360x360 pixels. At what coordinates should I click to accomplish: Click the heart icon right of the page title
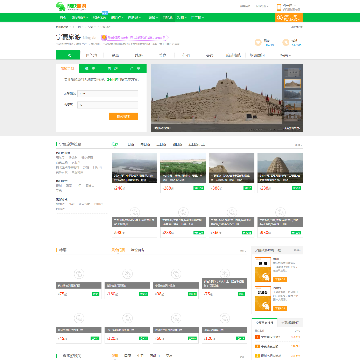click(258, 42)
